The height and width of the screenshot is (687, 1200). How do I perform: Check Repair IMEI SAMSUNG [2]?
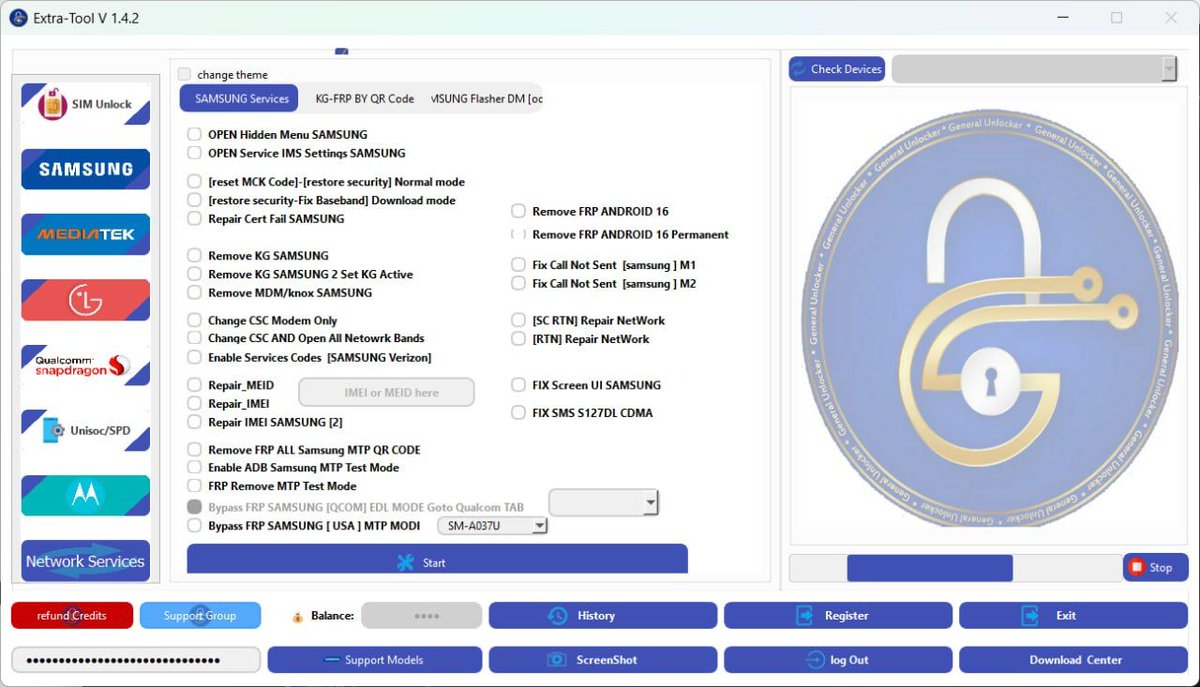tap(194, 422)
